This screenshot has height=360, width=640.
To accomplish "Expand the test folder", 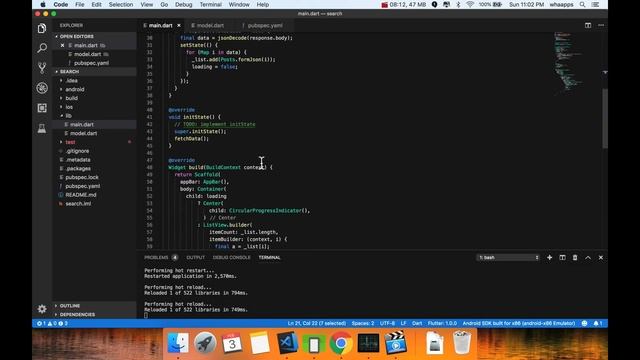I will click(70, 142).
